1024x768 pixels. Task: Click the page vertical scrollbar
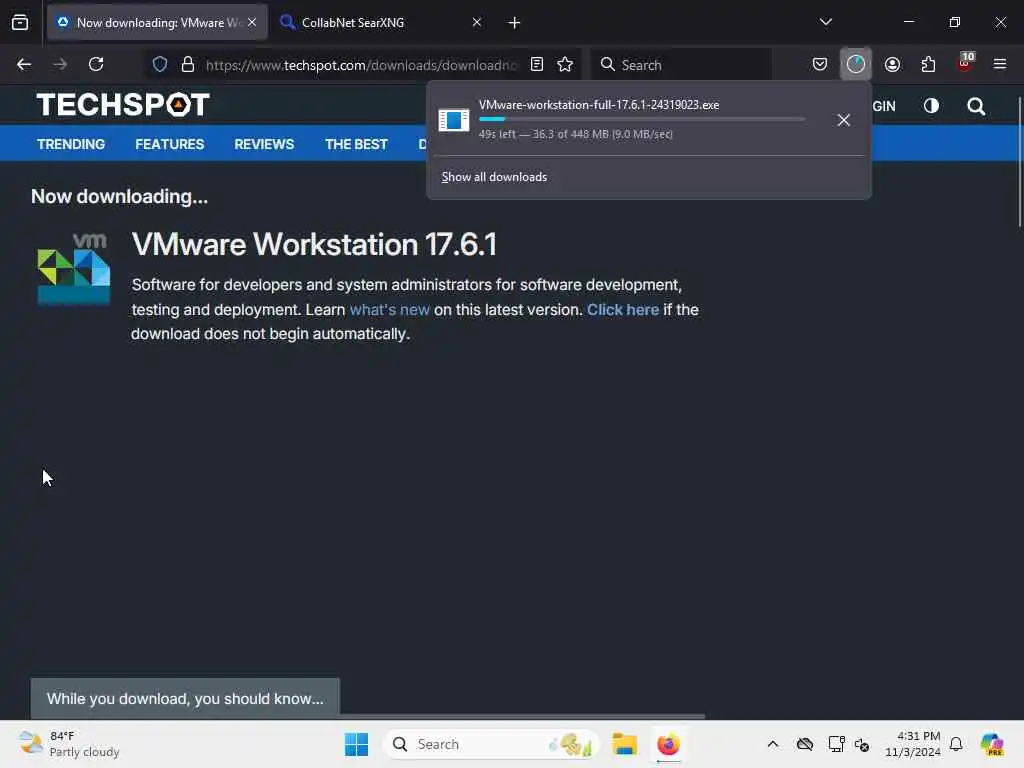pos(1019,161)
